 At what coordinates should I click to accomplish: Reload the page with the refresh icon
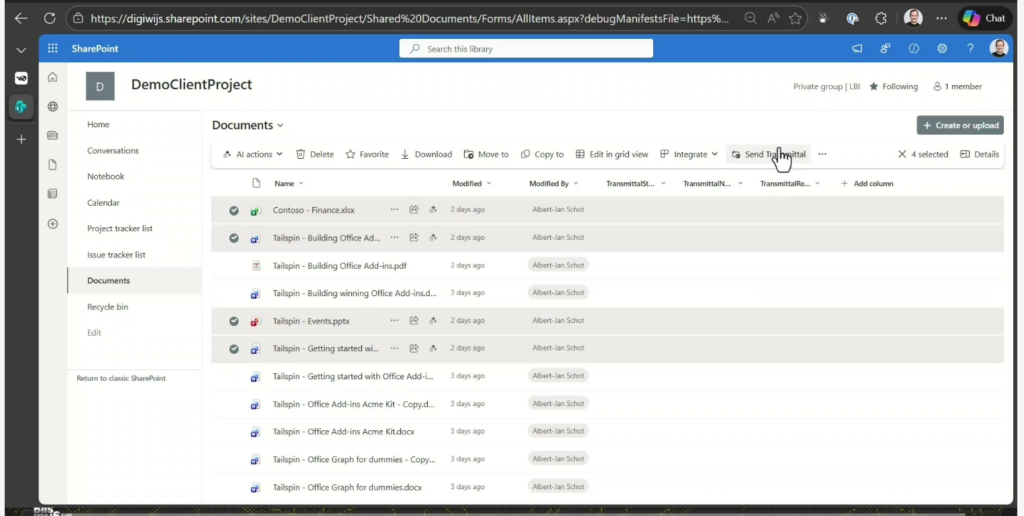tap(50, 18)
